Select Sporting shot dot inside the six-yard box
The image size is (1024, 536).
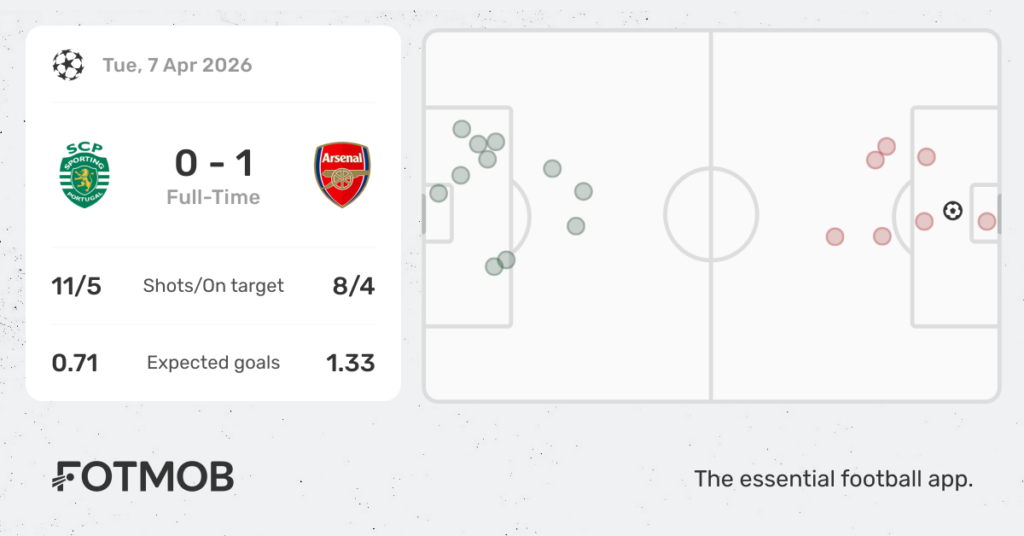[438, 193]
